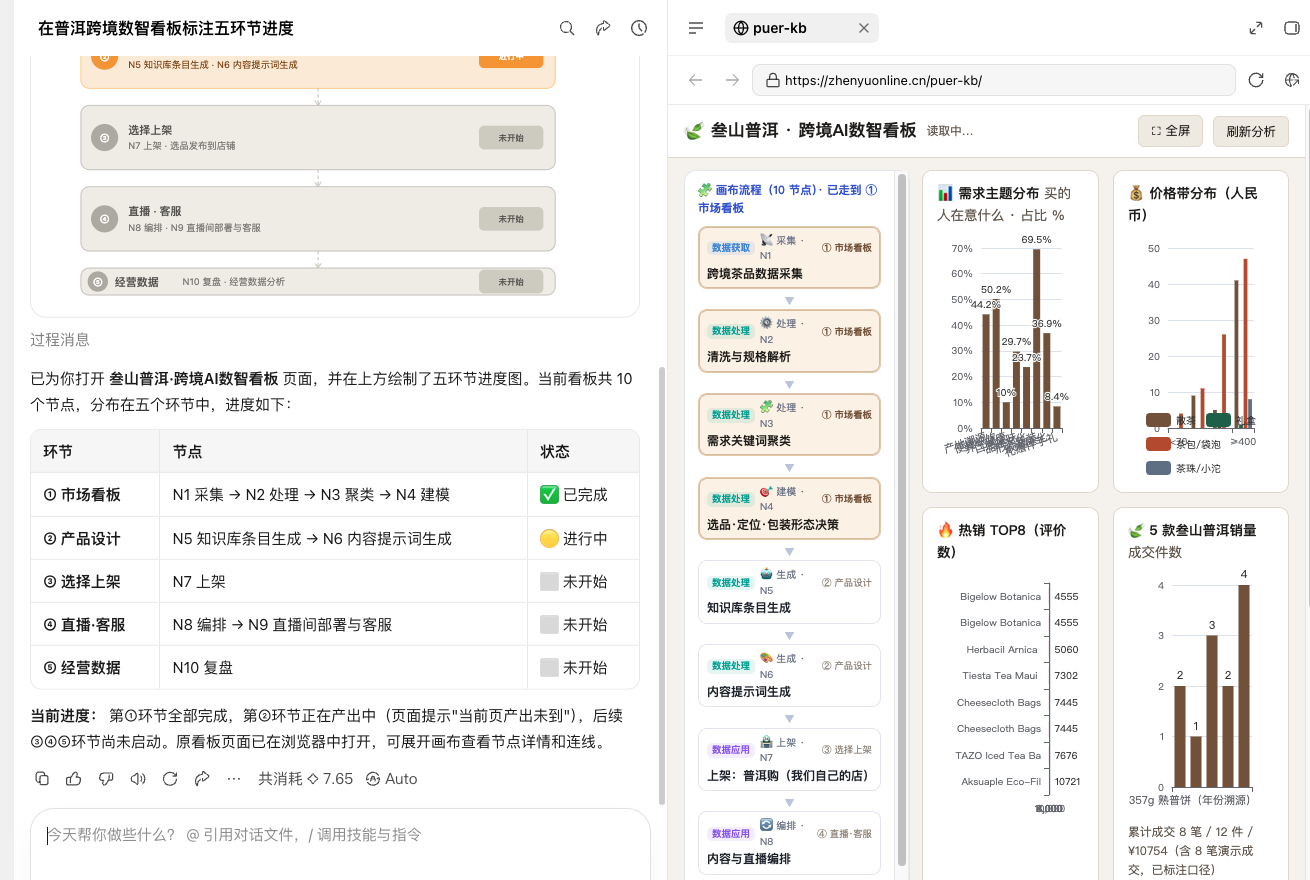Expand the browser panel with diagonal arrows icon
Image resolution: width=1310 pixels, height=880 pixels.
click(1256, 28)
